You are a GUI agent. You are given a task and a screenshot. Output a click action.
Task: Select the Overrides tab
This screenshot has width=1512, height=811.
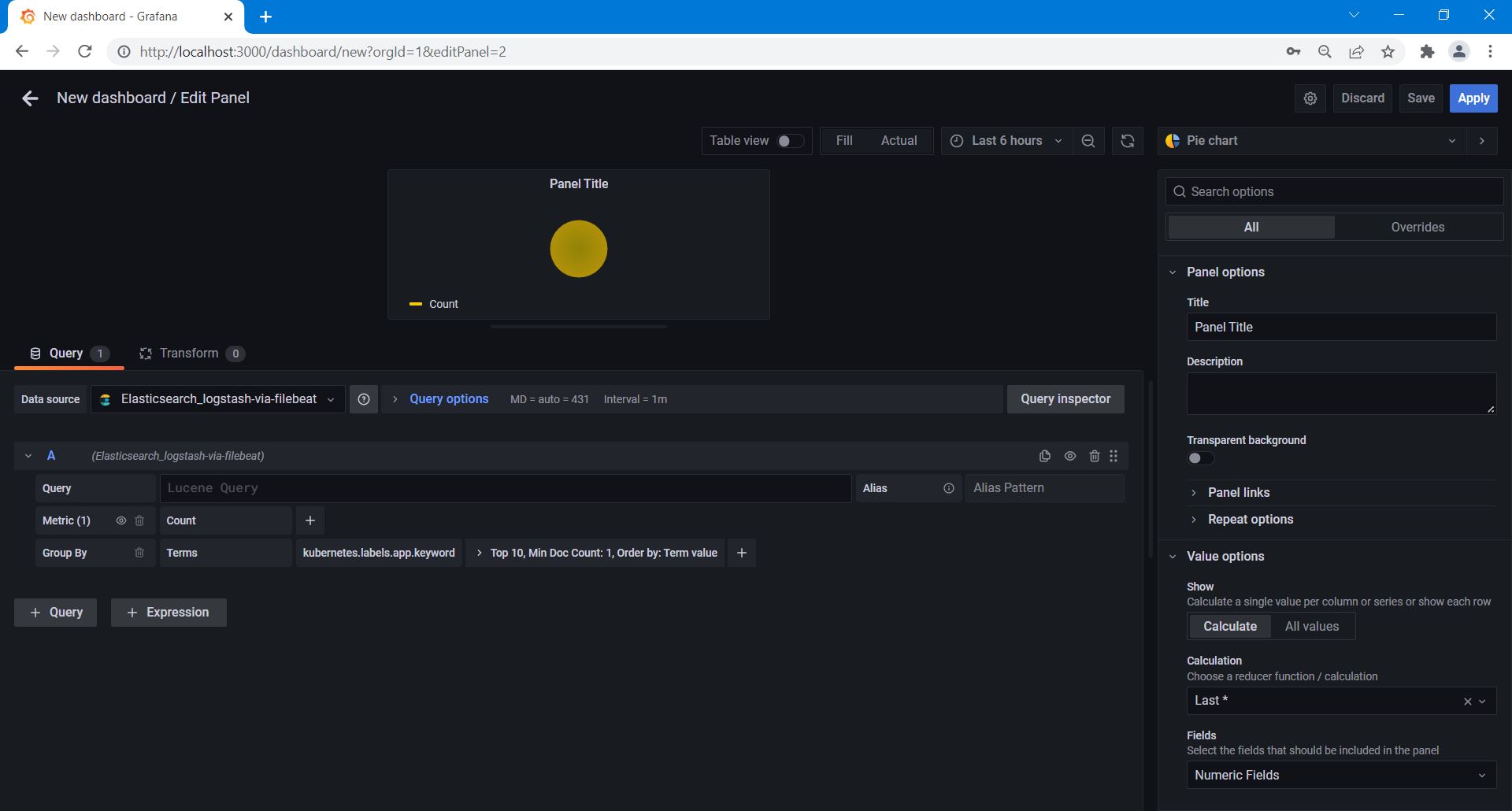click(x=1417, y=228)
